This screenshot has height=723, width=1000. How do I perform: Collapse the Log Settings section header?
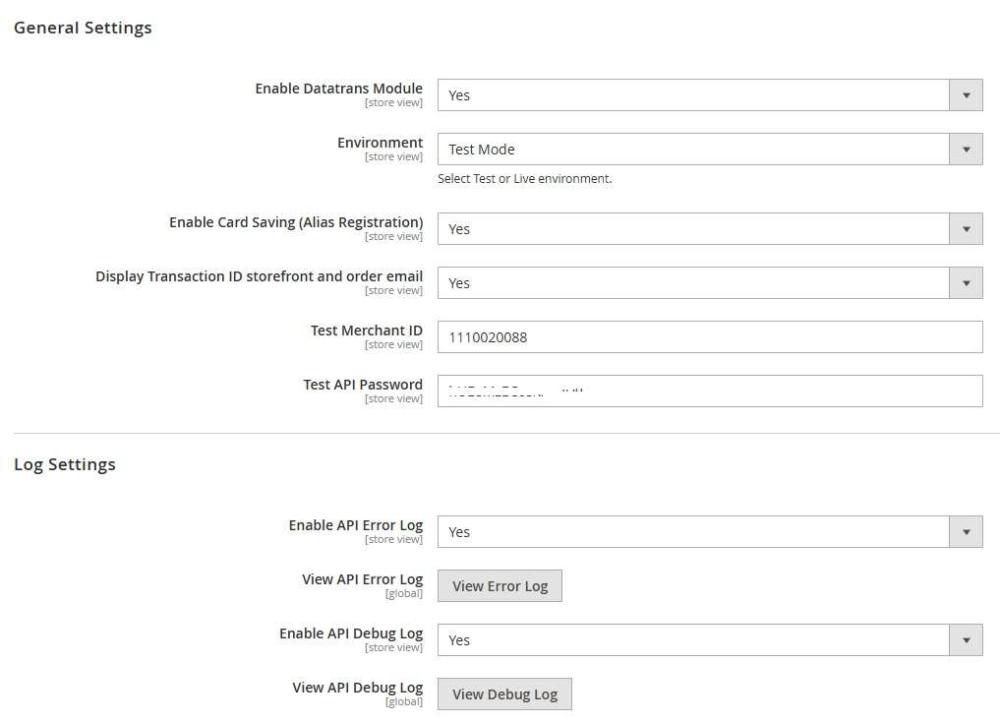click(x=64, y=465)
